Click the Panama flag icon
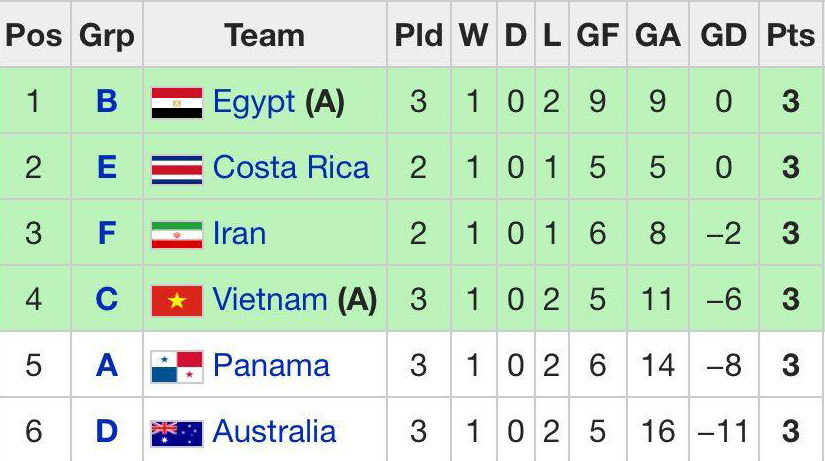This screenshot has width=825, height=461. pyautogui.click(x=177, y=366)
